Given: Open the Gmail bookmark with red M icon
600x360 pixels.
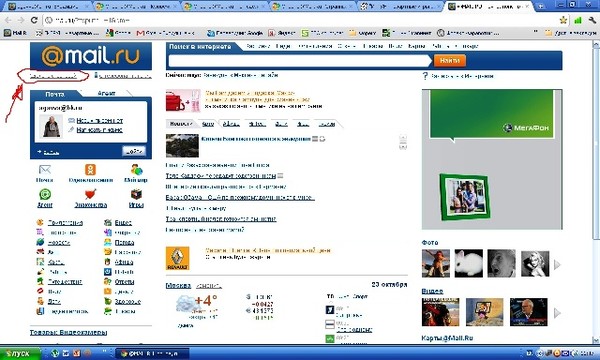Looking at the screenshot, I should click(165, 33).
